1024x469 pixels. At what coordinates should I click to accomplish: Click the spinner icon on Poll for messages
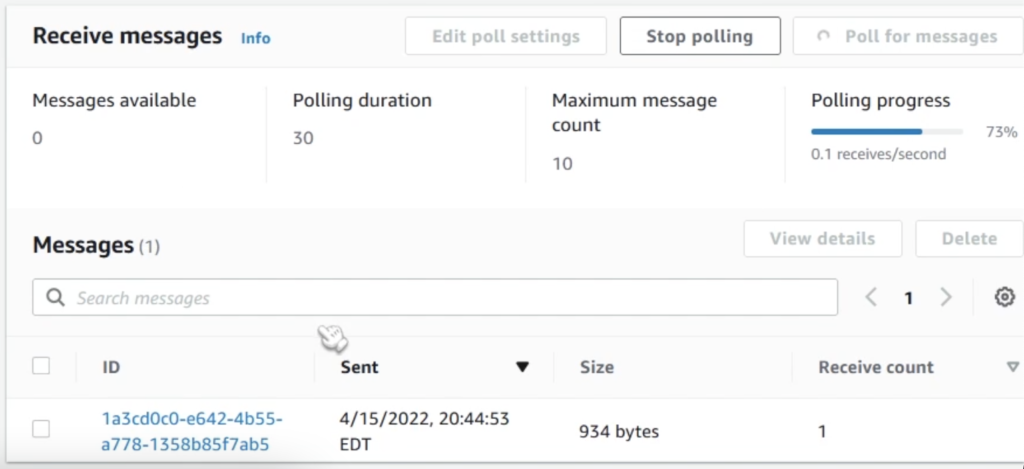pos(824,36)
